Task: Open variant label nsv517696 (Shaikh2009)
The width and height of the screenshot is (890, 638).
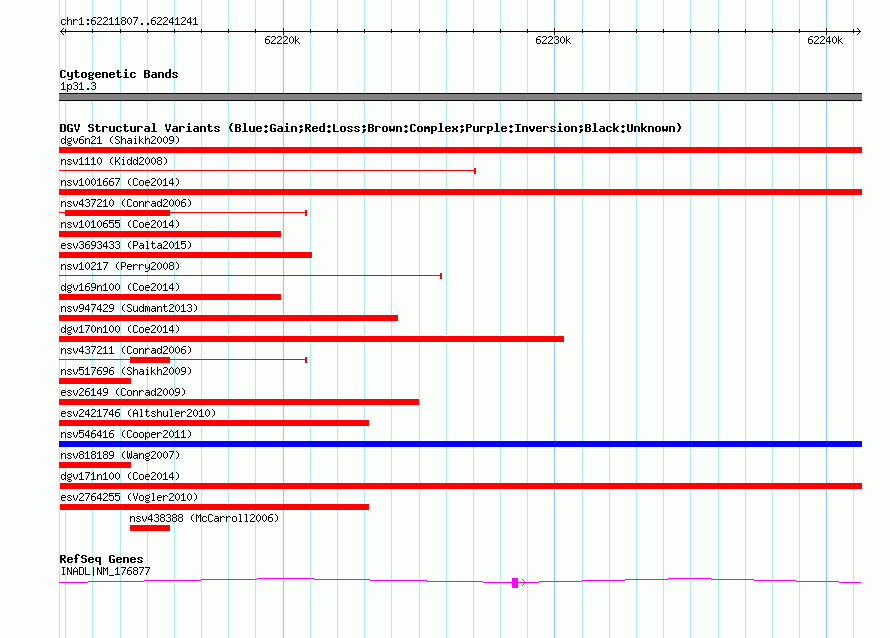Action: coord(126,371)
